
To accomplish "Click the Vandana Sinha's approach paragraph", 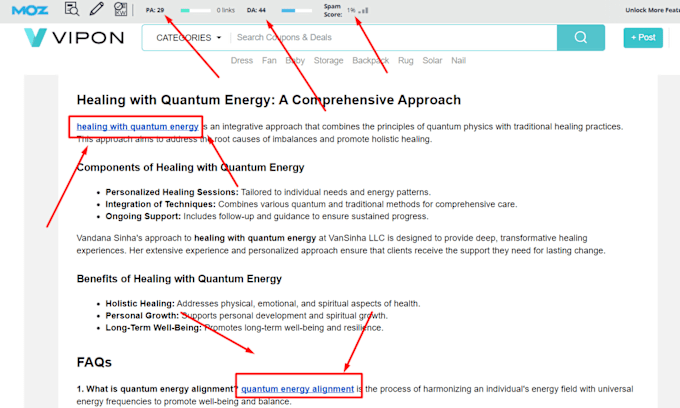I will pos(341,244).
